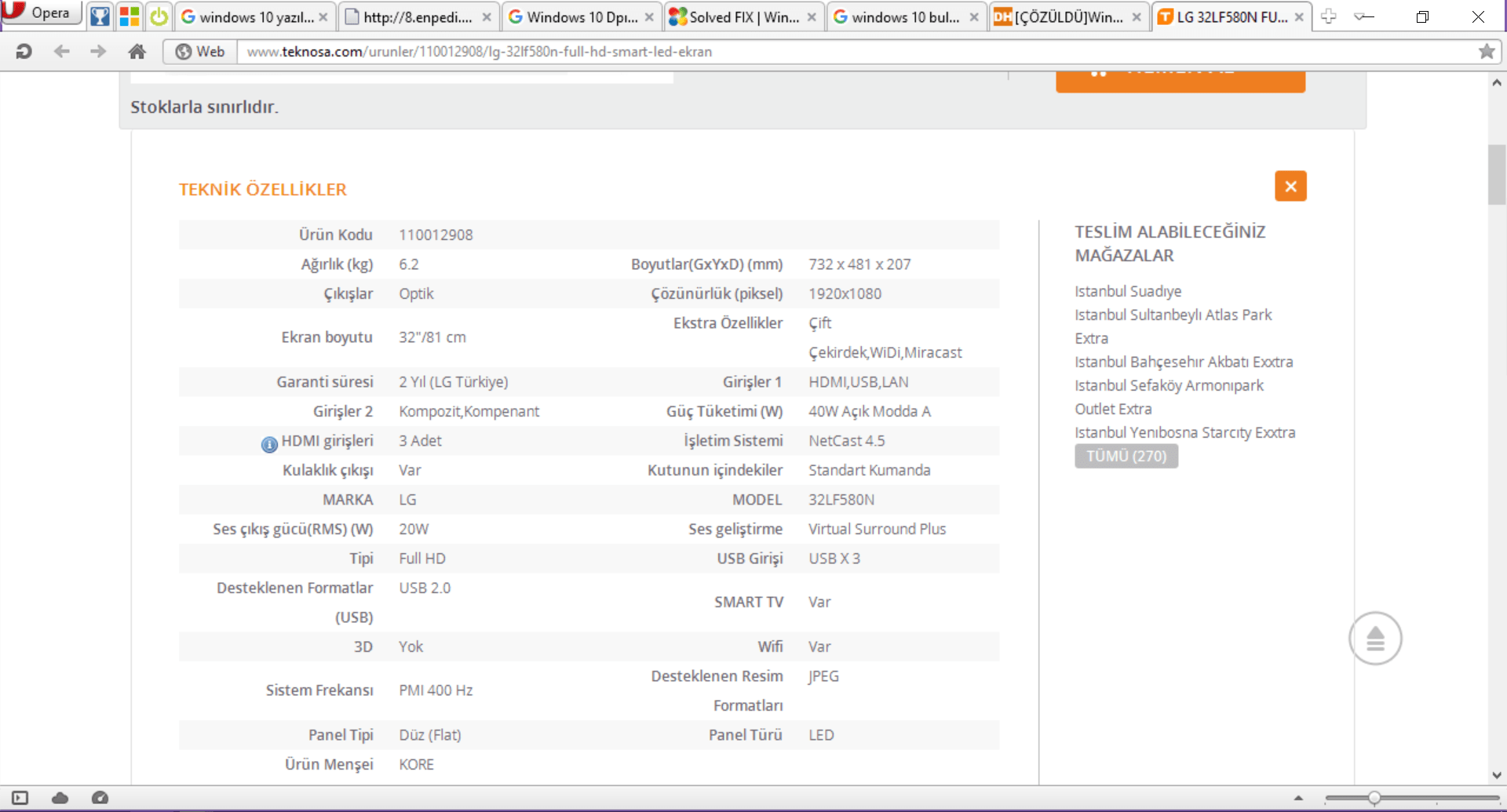Open the Istanbul Suadiye store link

1128,291
